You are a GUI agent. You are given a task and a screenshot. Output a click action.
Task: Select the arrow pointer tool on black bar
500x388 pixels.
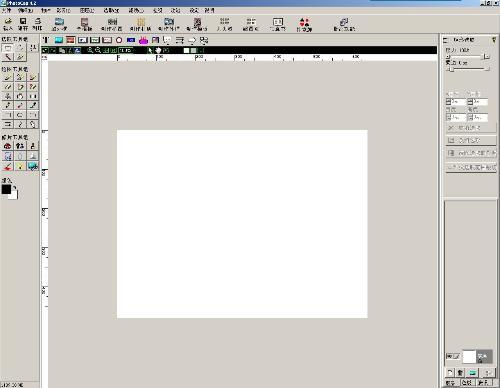coord(150,50)
